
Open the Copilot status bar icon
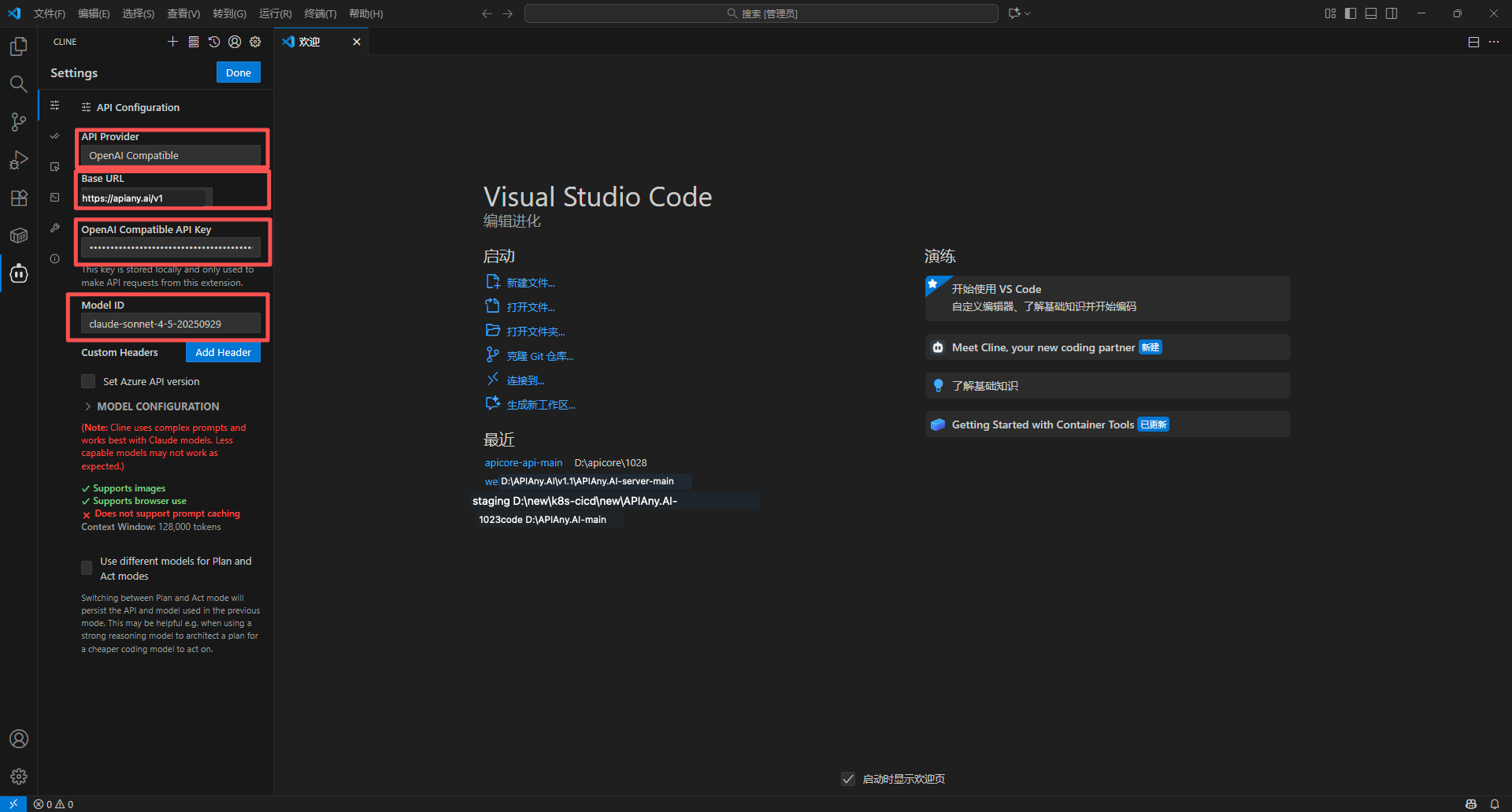(x=1470, y=804)
